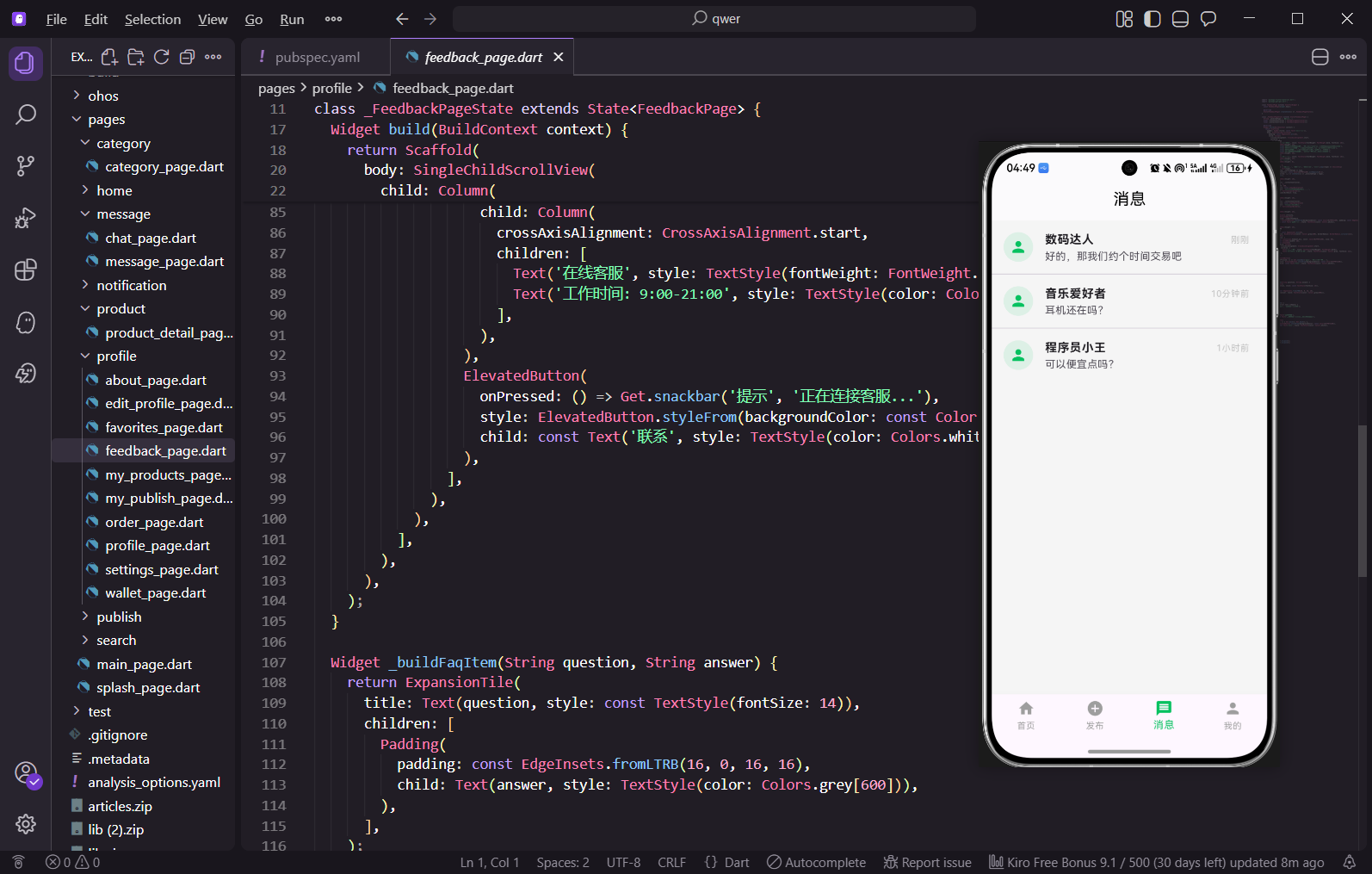Open chat panel from title bar
Image resolution: width=1372 pixels, height=874 pixels.
1208,19
